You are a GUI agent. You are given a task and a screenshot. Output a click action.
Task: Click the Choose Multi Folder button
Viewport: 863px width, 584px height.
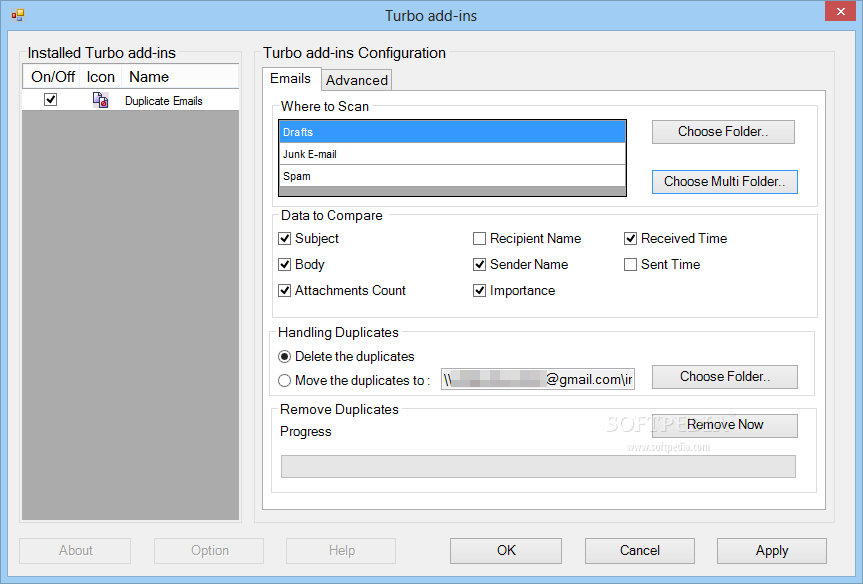point(724,182)
